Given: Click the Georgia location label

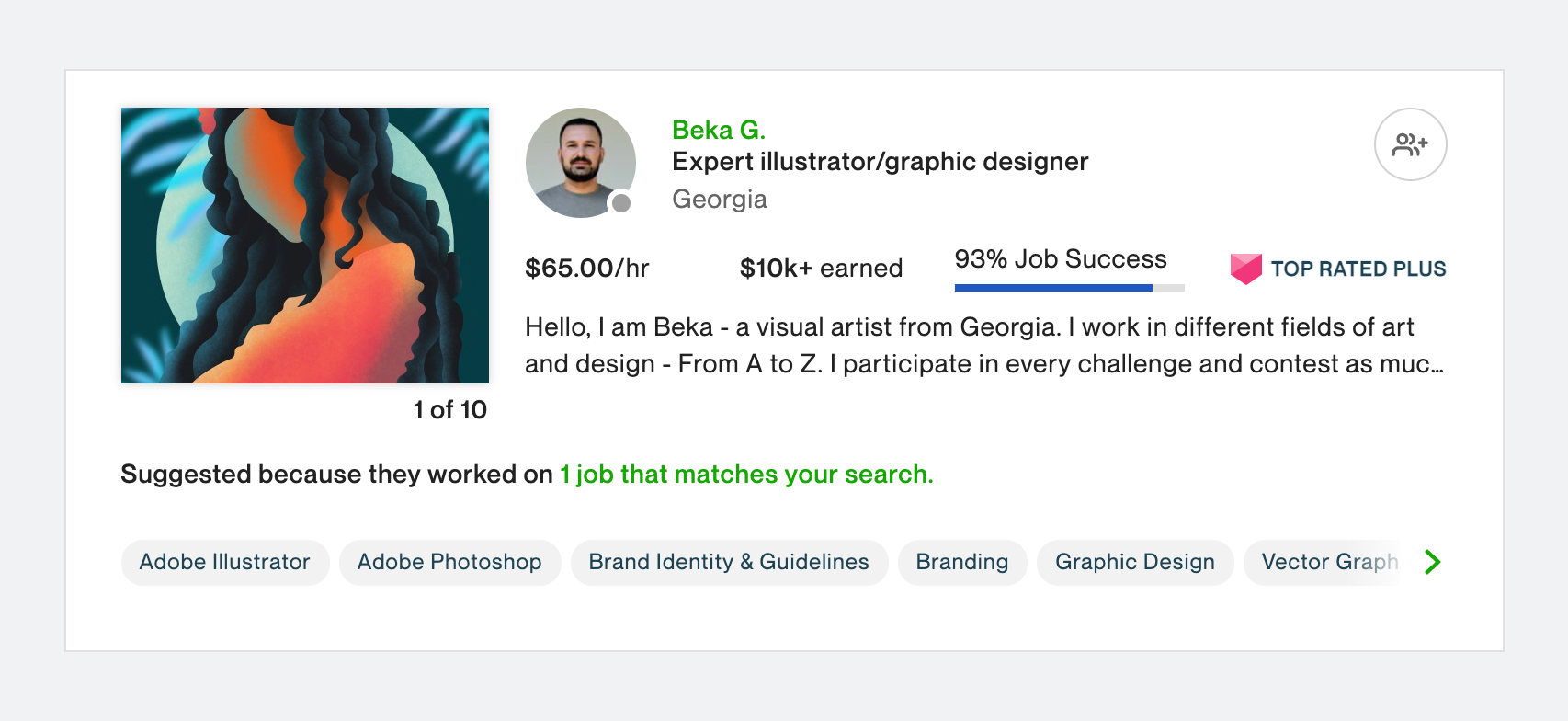Looking at the screenshot, I should coord(720,199).
